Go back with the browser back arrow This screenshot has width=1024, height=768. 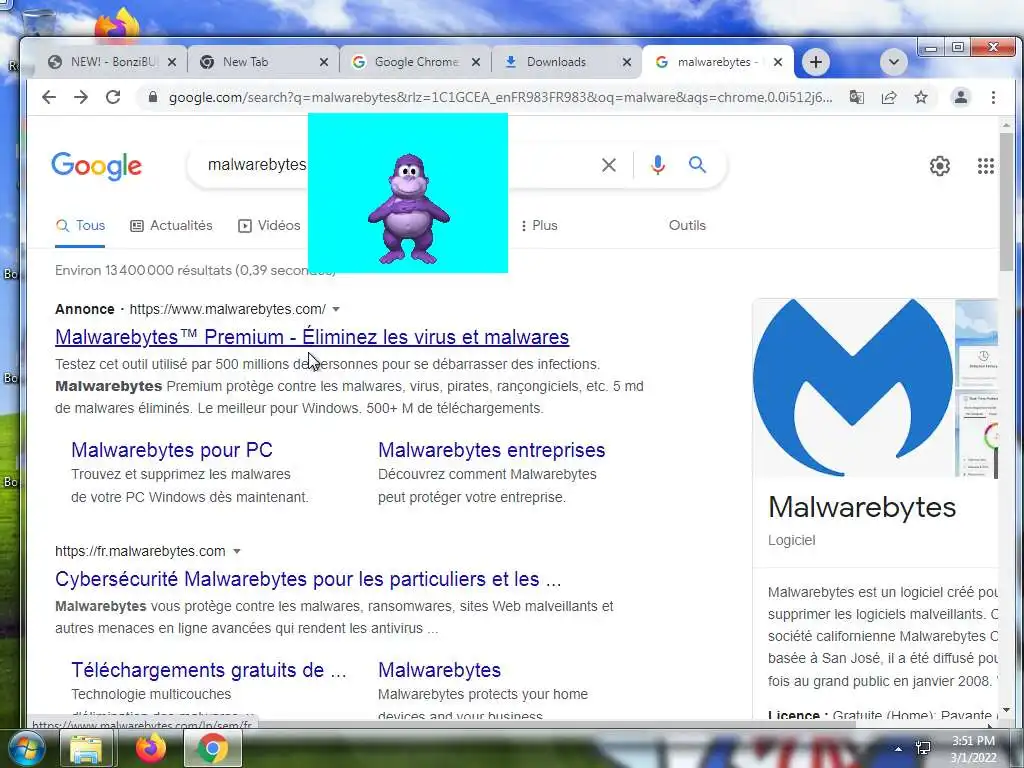pos(49,97)
